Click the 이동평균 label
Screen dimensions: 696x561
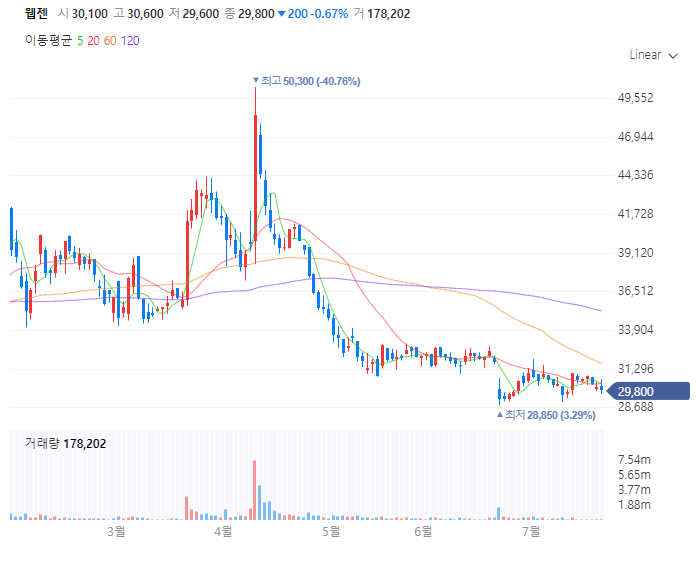click(48, 41)
